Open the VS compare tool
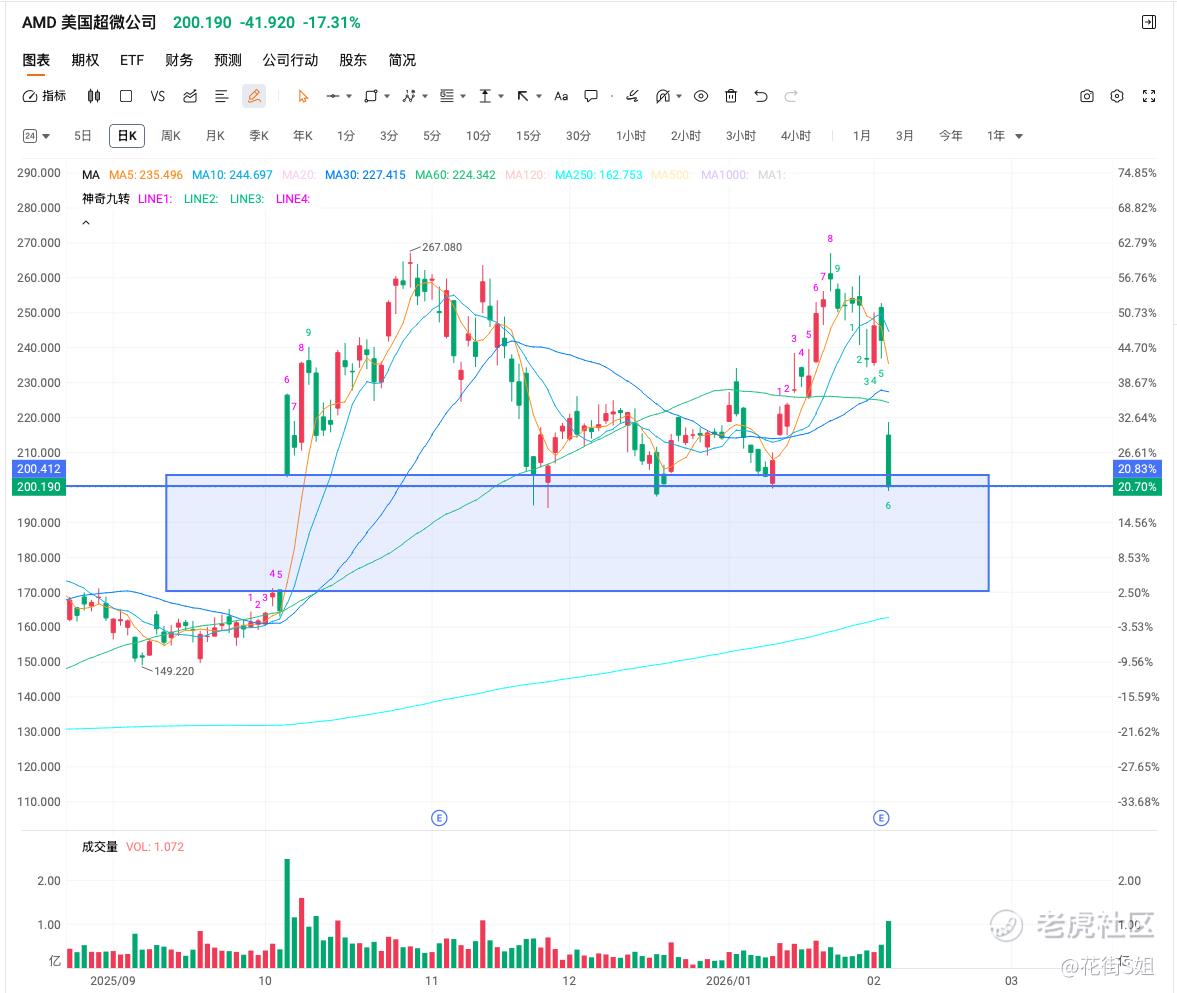1177x993 pixels. point(158,96)
